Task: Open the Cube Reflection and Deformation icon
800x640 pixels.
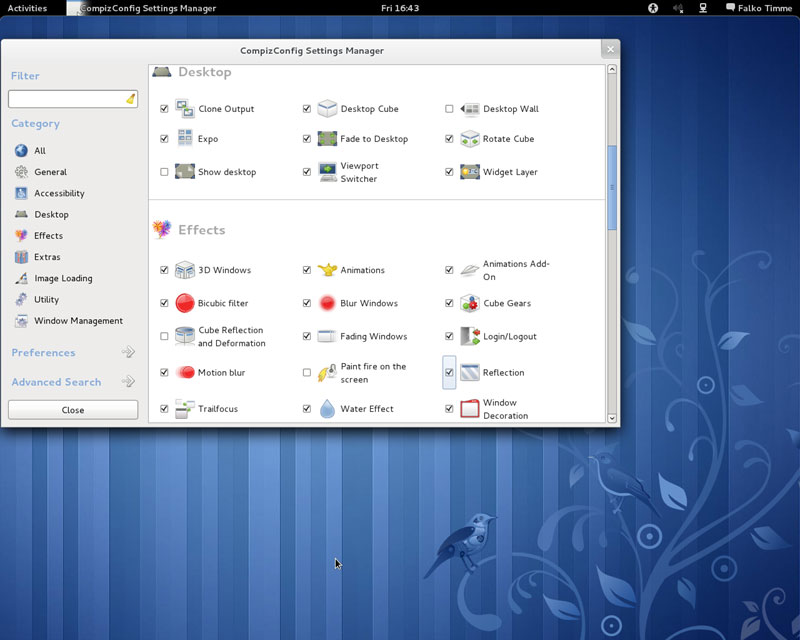Action: (185, 336)
